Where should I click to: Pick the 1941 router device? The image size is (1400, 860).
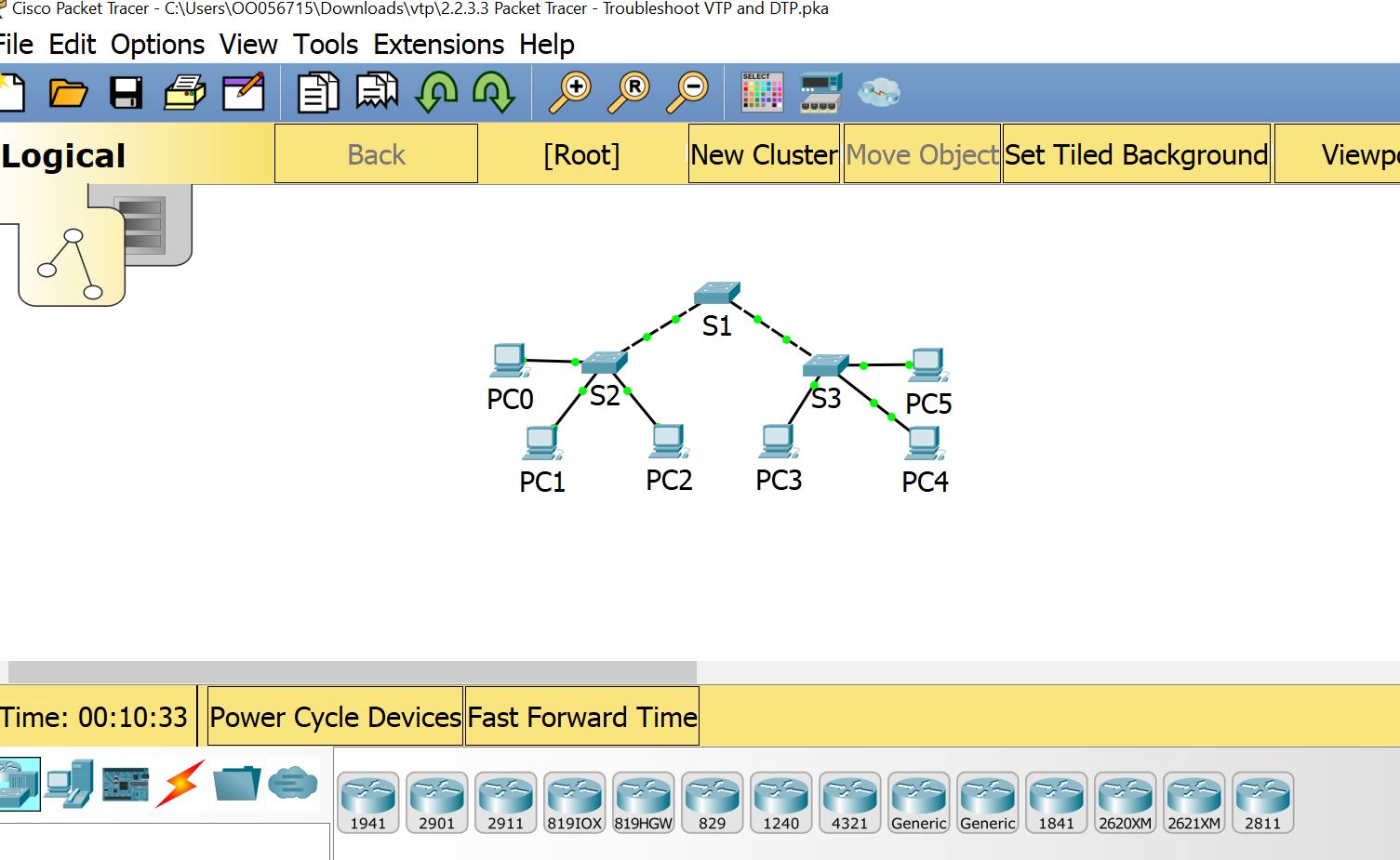pos(368,802)
